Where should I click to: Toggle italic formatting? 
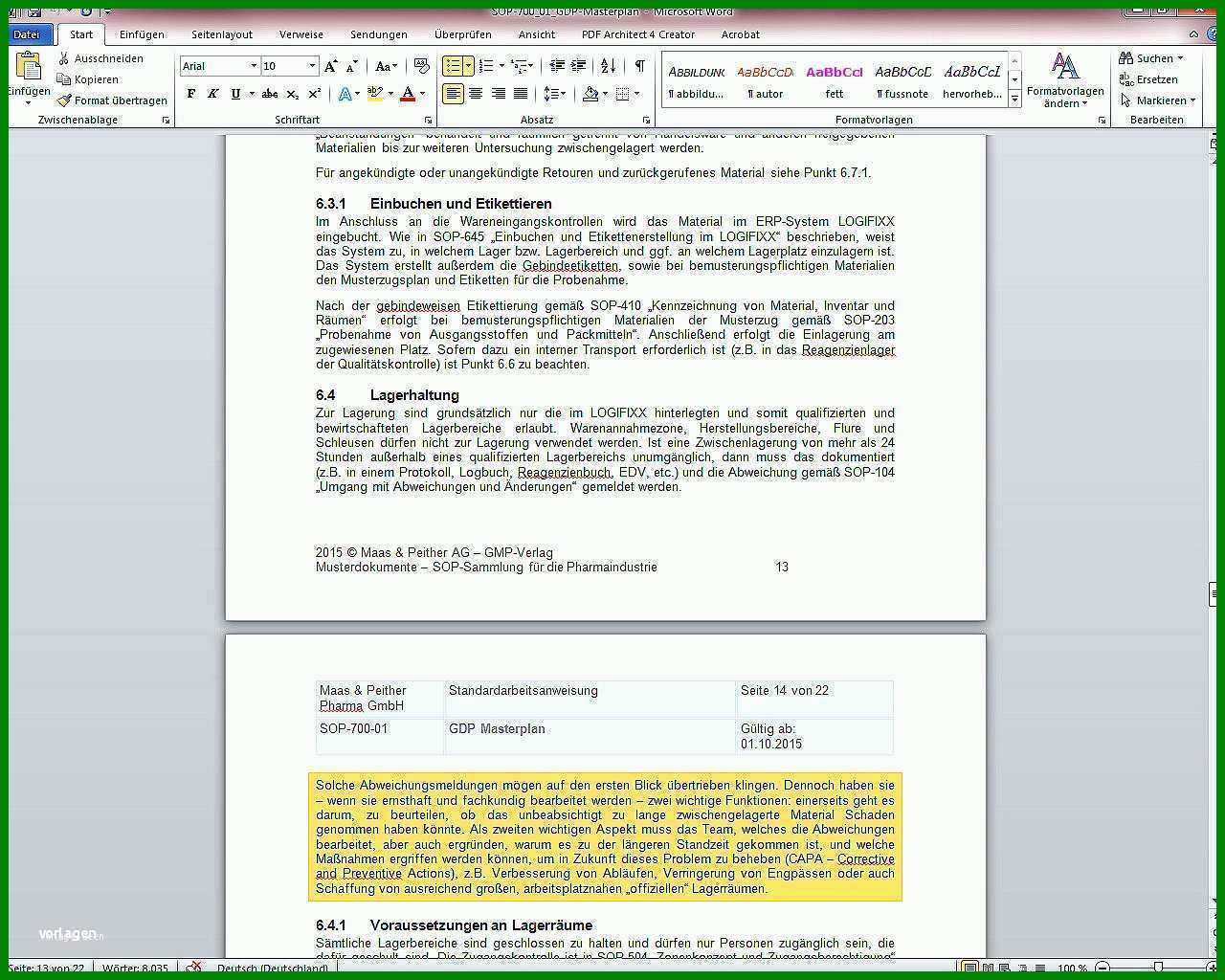pyautogui.click(x=213, y=94)
